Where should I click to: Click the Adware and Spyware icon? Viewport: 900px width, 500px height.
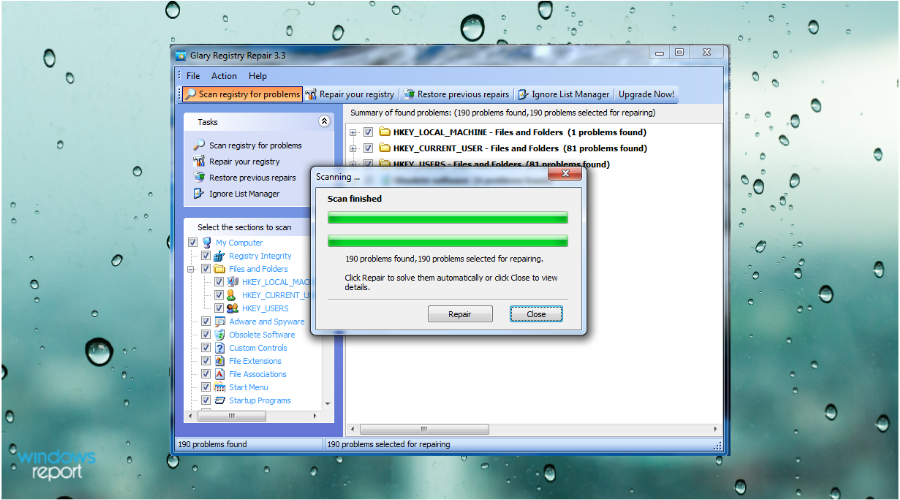[219, 321]
